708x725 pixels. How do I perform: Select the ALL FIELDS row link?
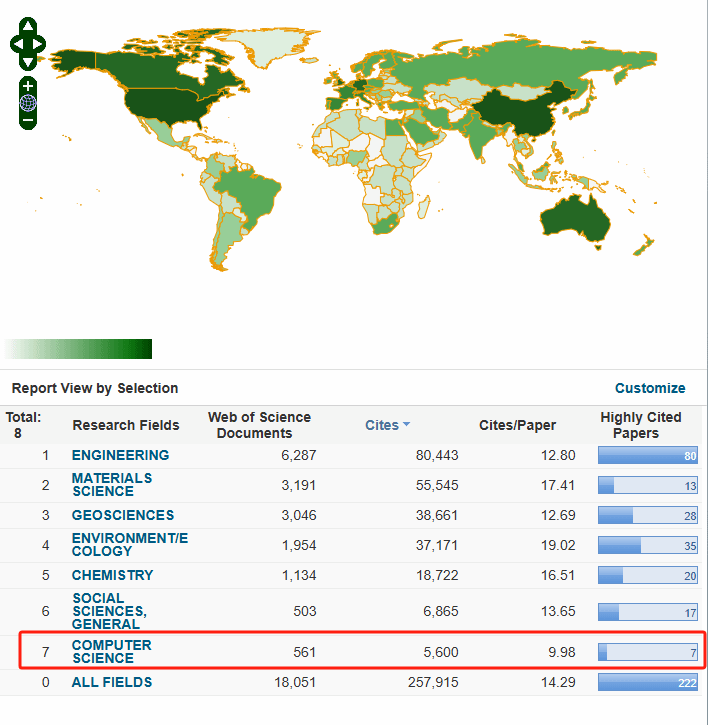coord(112,682)
